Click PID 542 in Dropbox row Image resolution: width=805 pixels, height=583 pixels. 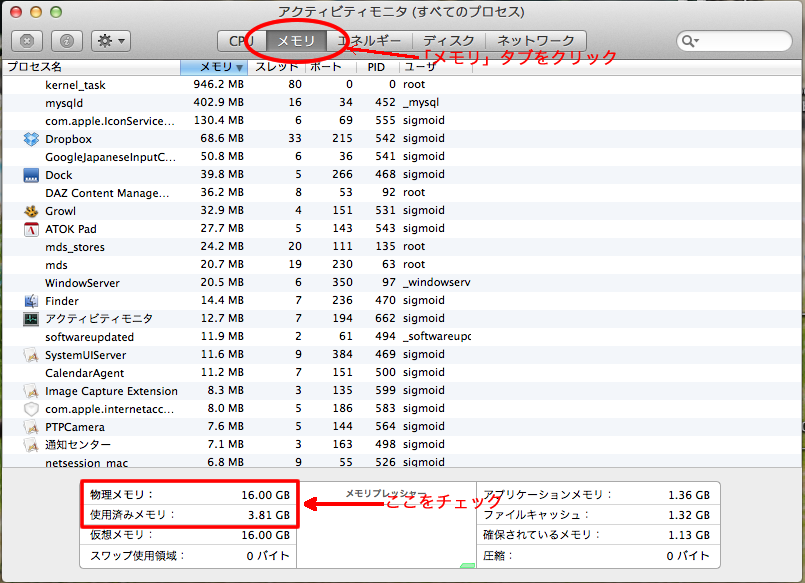pos(385,138)
